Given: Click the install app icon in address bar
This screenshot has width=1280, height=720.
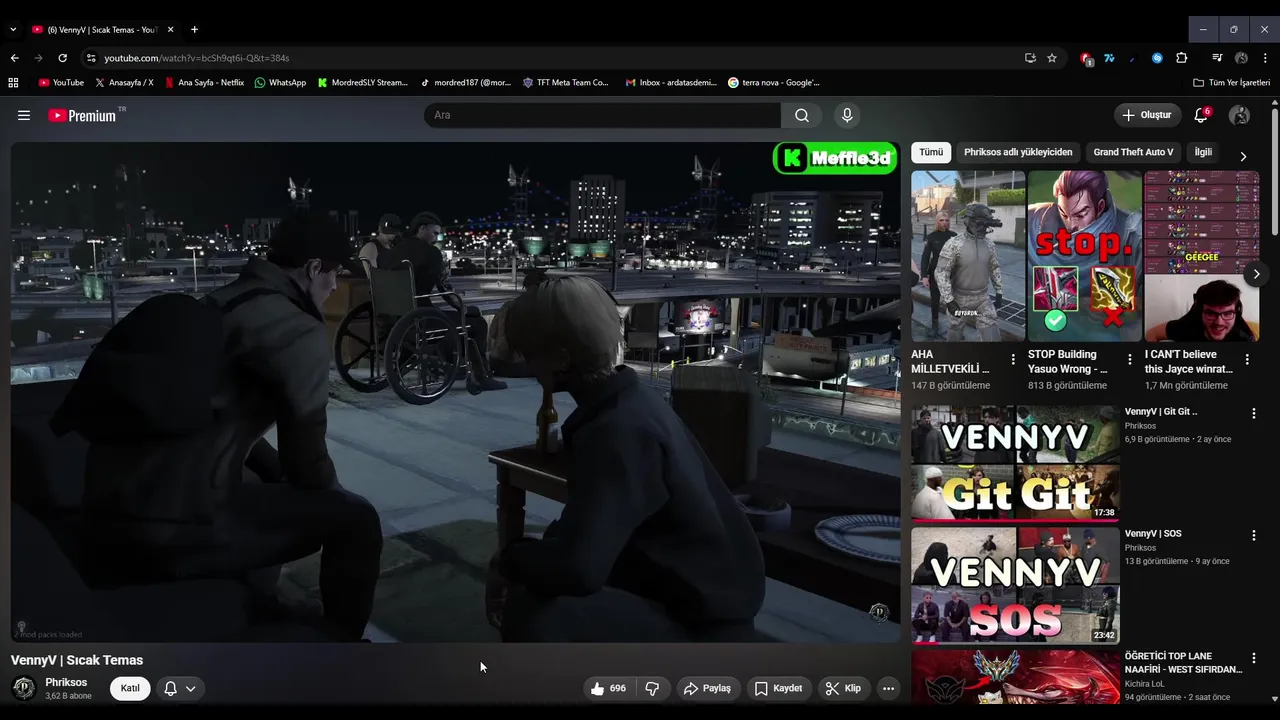Looking at the screenshot, I should pyautogui.click(x=1030, y=58).
